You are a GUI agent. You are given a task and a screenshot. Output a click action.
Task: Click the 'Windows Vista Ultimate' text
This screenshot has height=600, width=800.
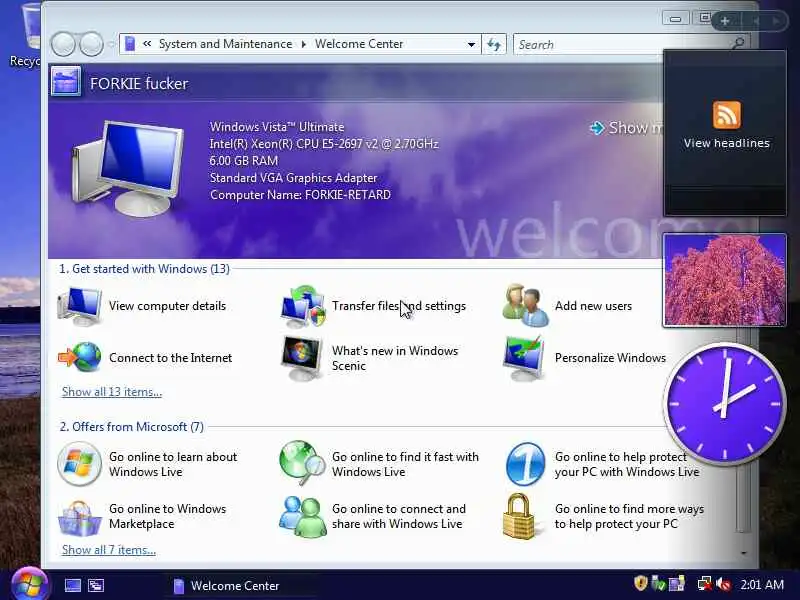[x=277, y=127]
